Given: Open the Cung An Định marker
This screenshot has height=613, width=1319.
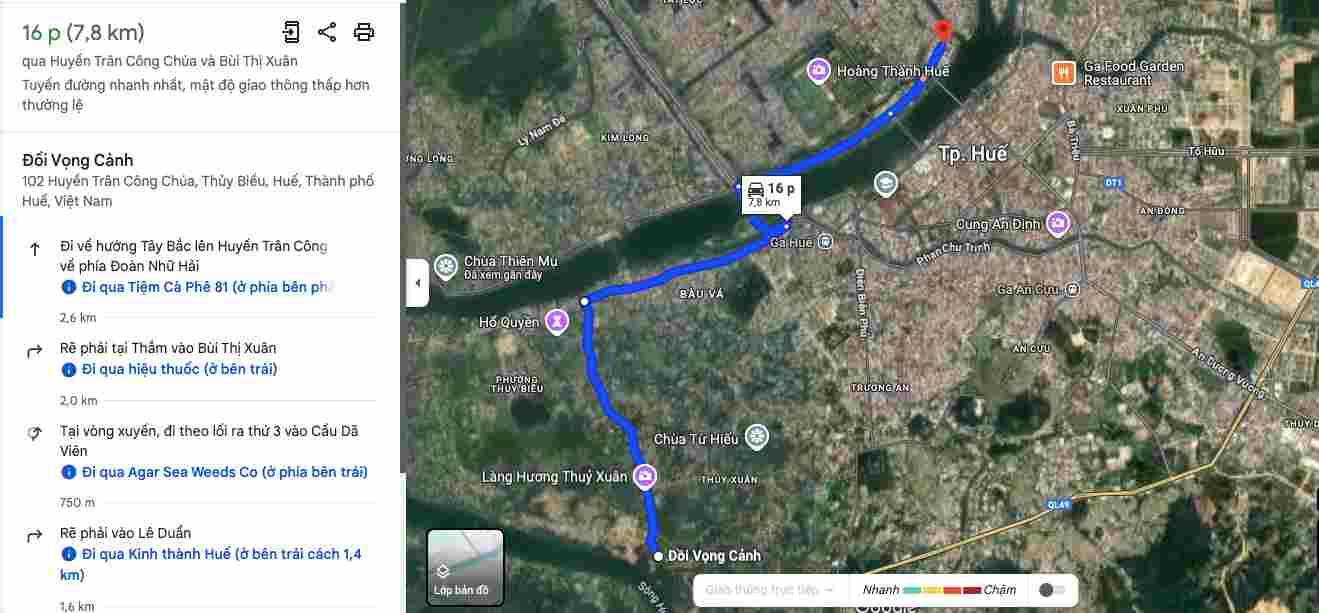Looking at the screenshot, I should coord(1058,222).
